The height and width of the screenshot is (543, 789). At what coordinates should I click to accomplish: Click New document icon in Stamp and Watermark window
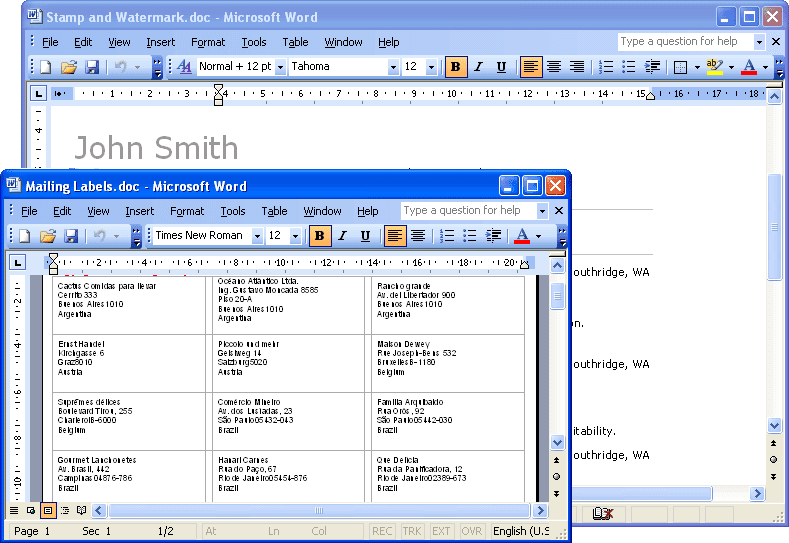[46, 67]
